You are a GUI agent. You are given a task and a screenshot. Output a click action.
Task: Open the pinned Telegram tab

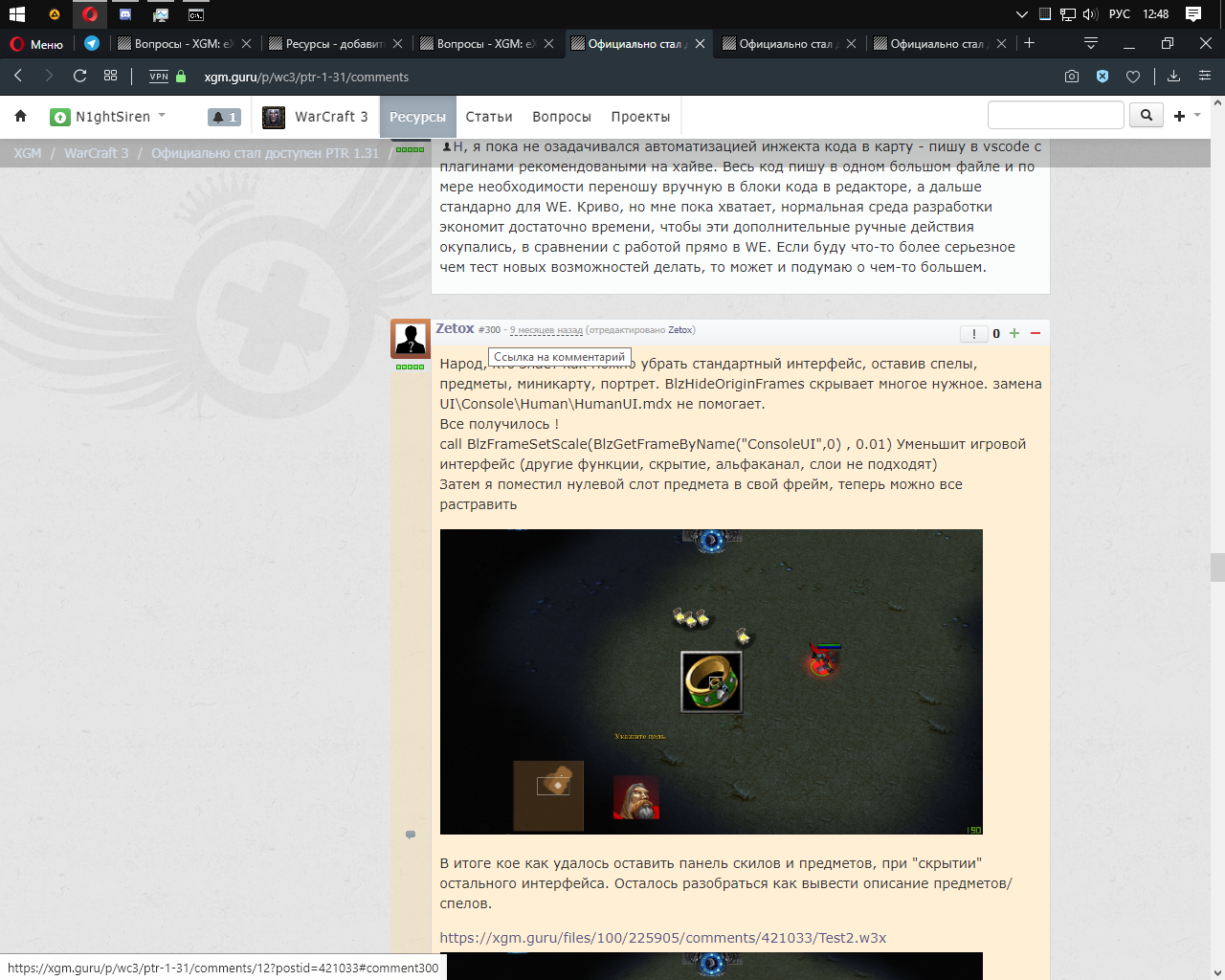pyautogui.click(x=92, y=43)
